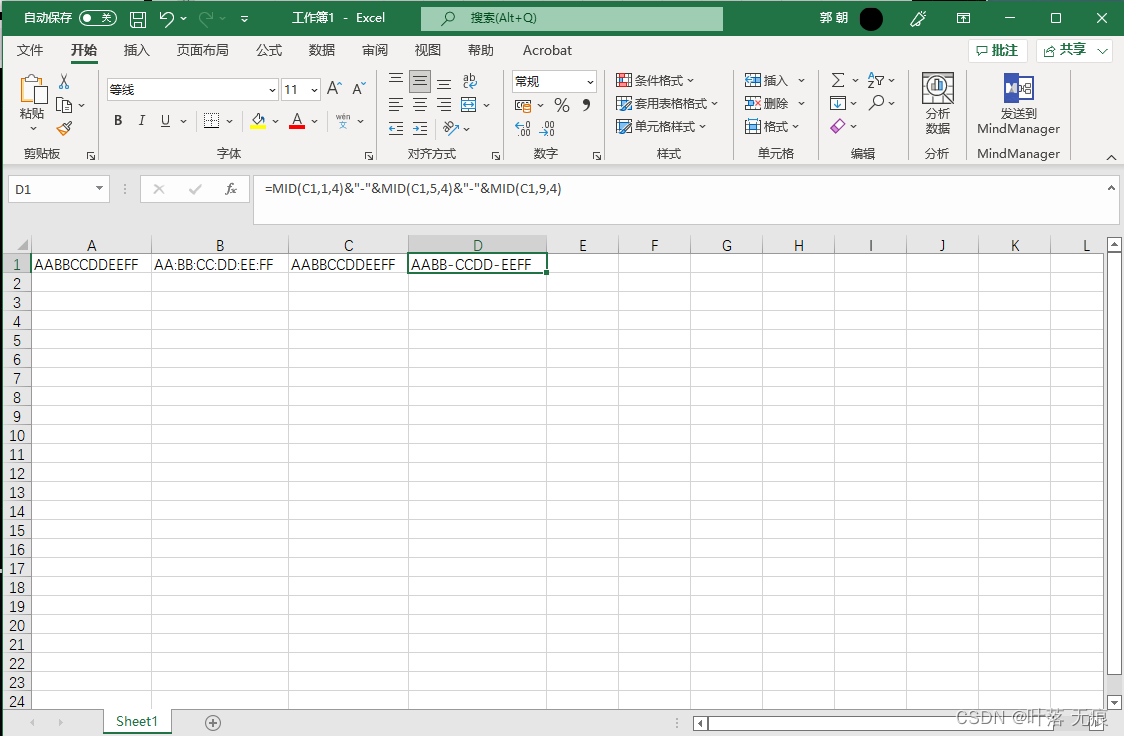Image resolution: width=1124 pixels, height=736 pixels.
Task: Open the 文件 tab
Action: coord(30,50)
